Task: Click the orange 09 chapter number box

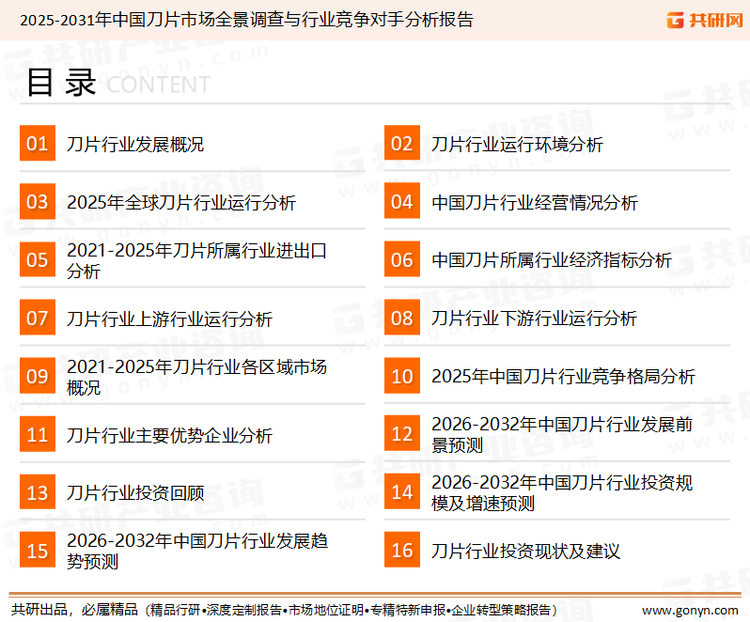Action: pos(37,376)
